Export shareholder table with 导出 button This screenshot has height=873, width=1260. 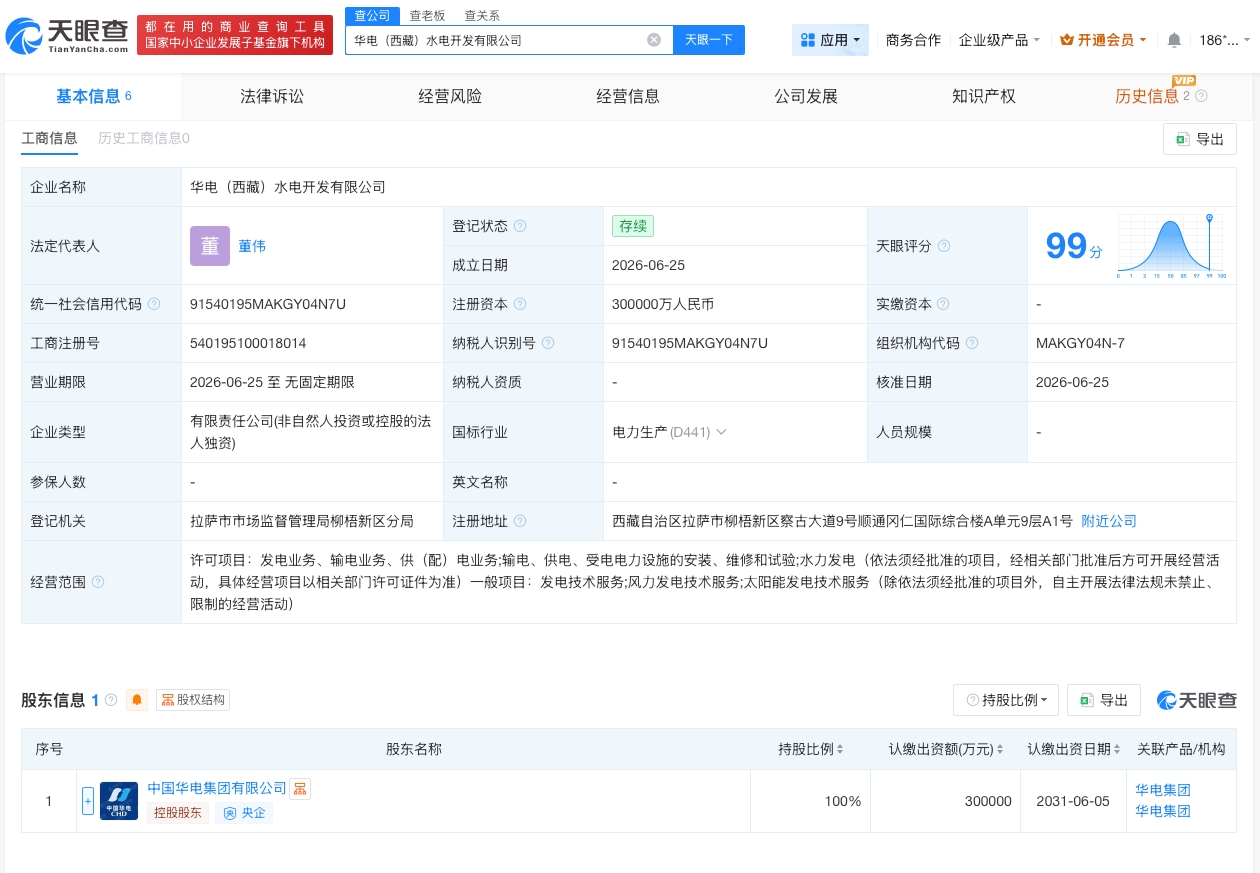(x=1104, y=700)
